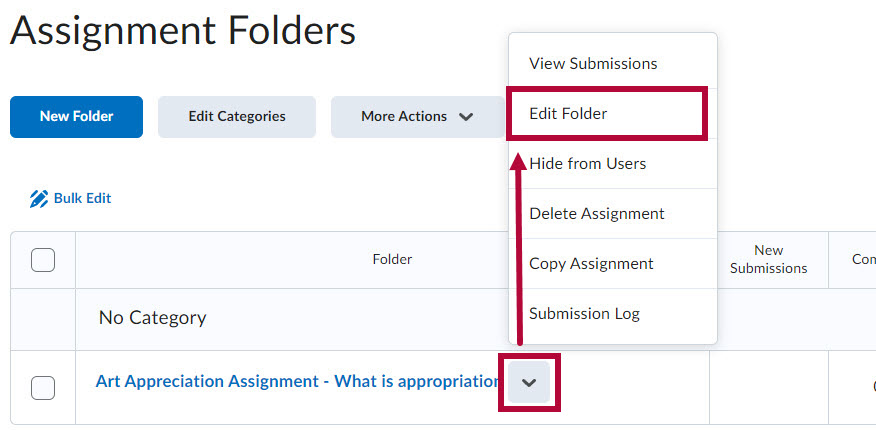The height and width of the screenshot is (430, 876).
Task: Click the Edit Categories button
Action: (237, 117)
